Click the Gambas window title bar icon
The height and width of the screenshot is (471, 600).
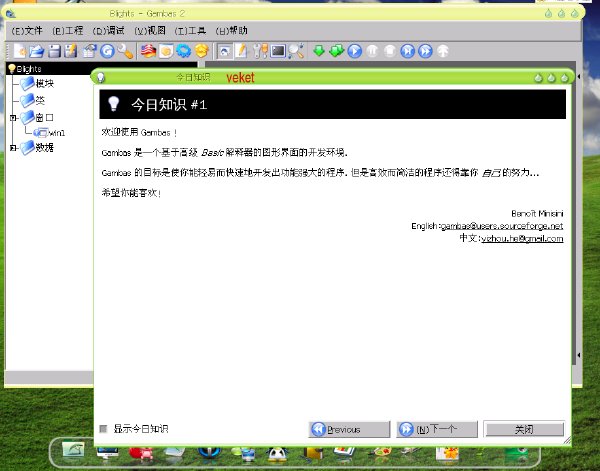tap(11, 14)
